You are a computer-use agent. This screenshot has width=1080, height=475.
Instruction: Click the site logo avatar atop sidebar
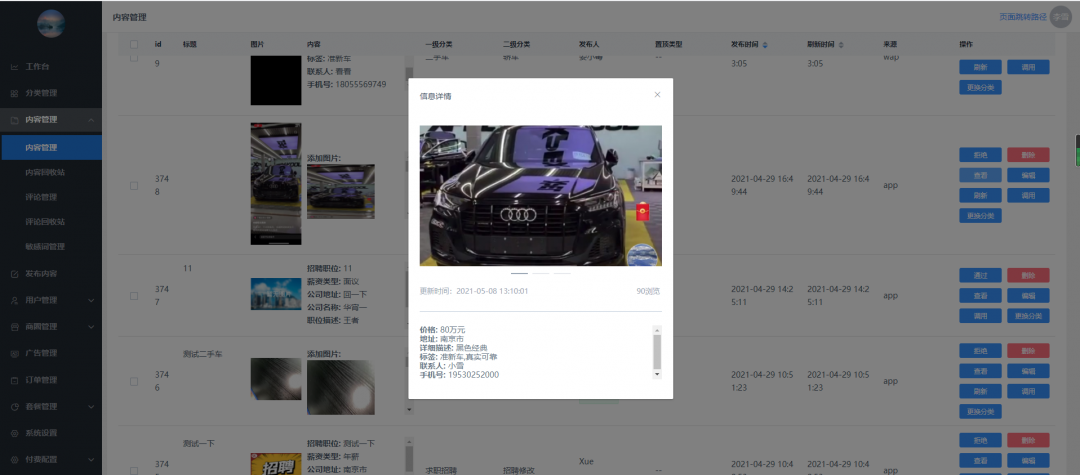pyautogui.click(x=51, y=24)
